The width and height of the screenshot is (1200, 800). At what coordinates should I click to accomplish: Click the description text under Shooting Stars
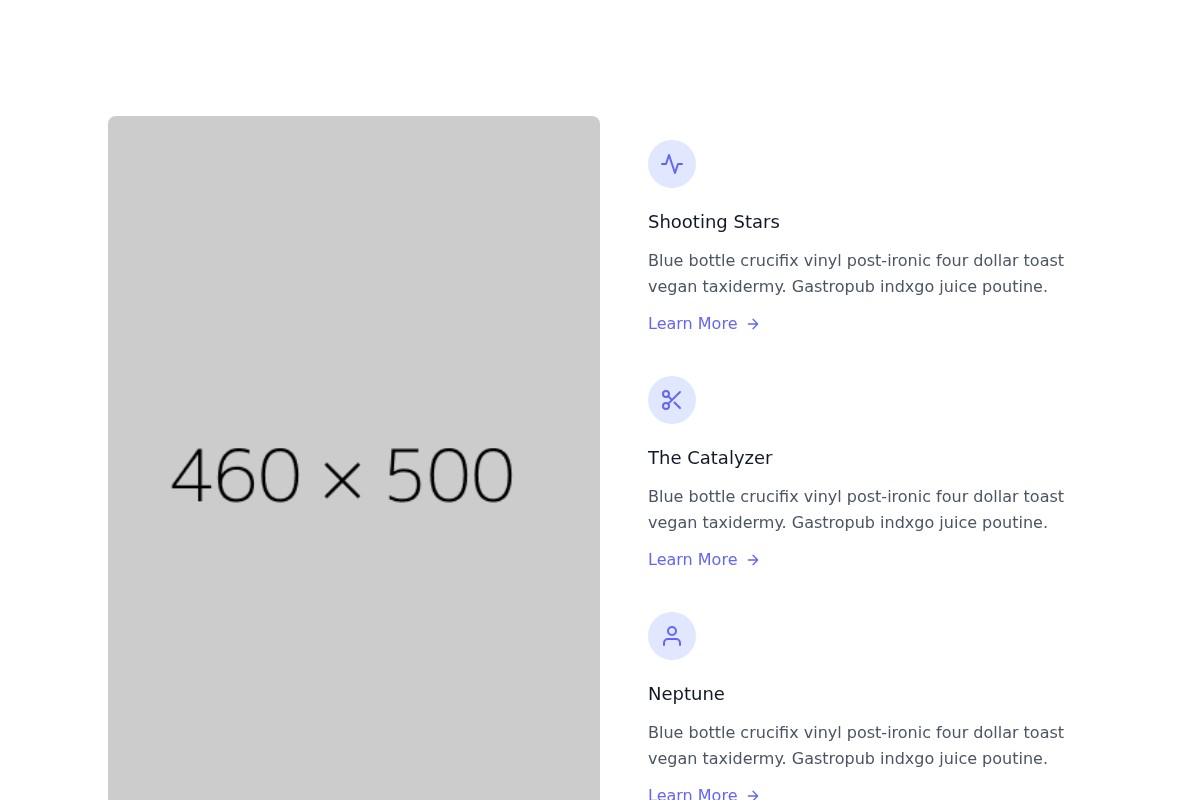(856, 273)
